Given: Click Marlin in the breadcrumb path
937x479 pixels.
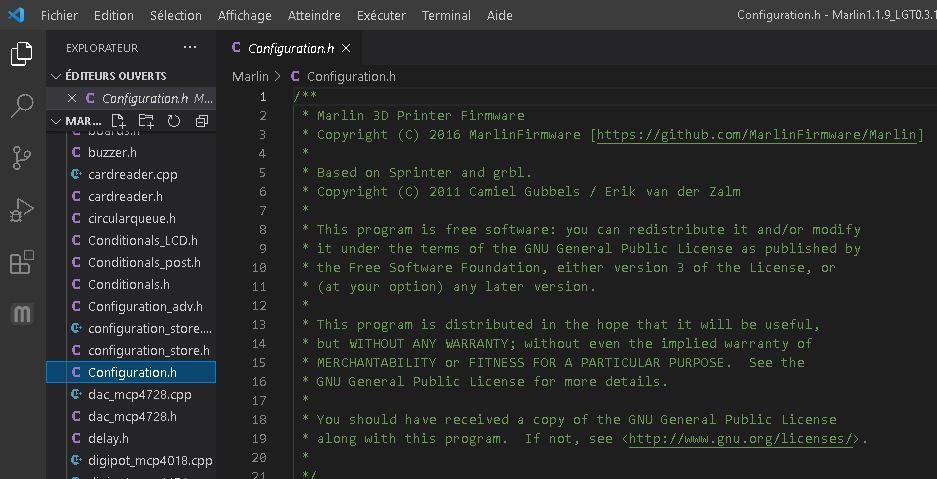Looking at the screenshot, I should [x=250, y=76].
